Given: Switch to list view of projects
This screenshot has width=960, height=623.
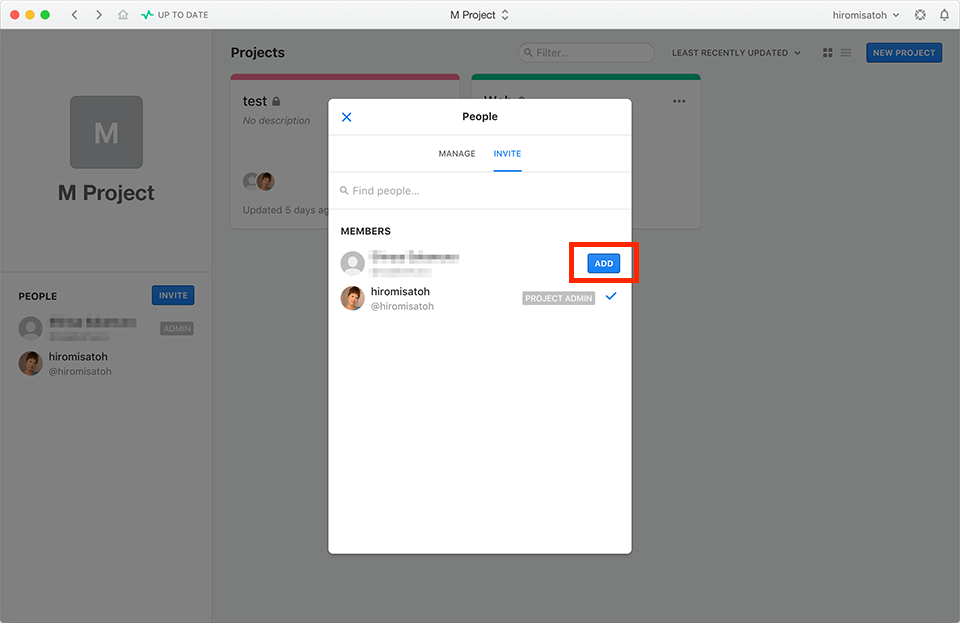Looking at the screenshot, I should coord(846,53).
